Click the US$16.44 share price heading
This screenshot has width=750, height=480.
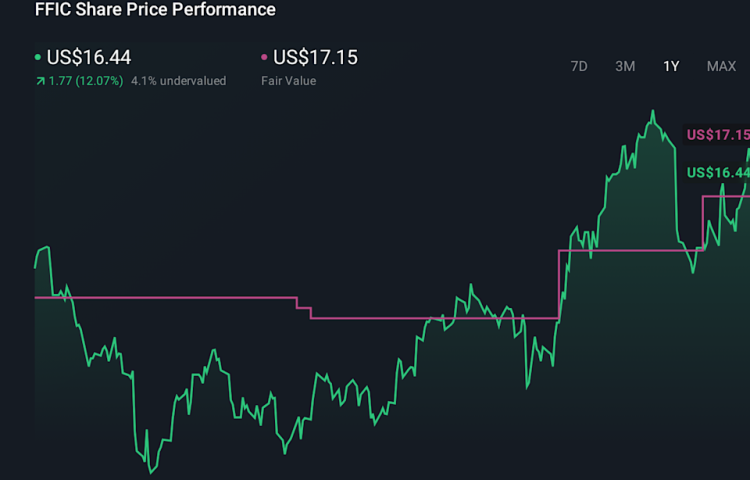[89, 58]
